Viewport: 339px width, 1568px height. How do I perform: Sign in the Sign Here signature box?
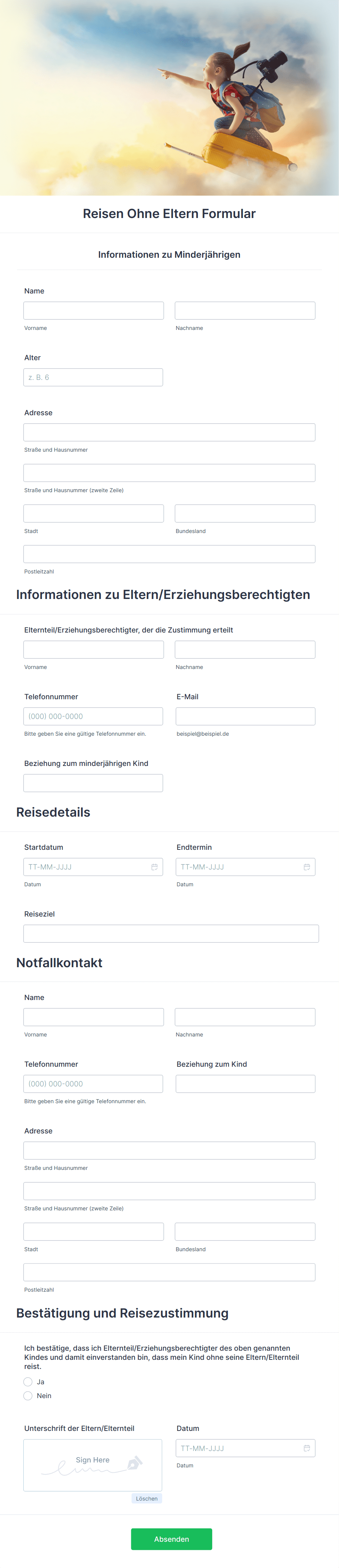tap(93, 1465)
